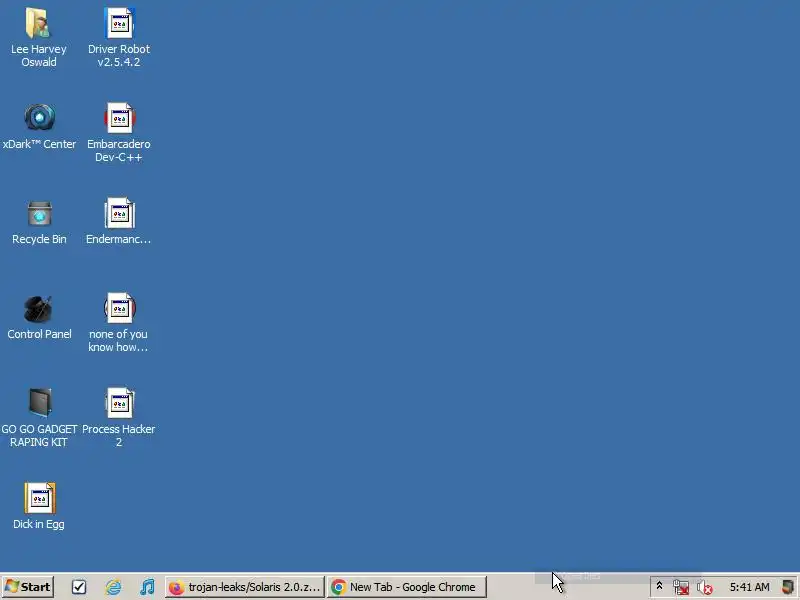
Task: Click the network disconnected tray icon
Action: [681, 588]
